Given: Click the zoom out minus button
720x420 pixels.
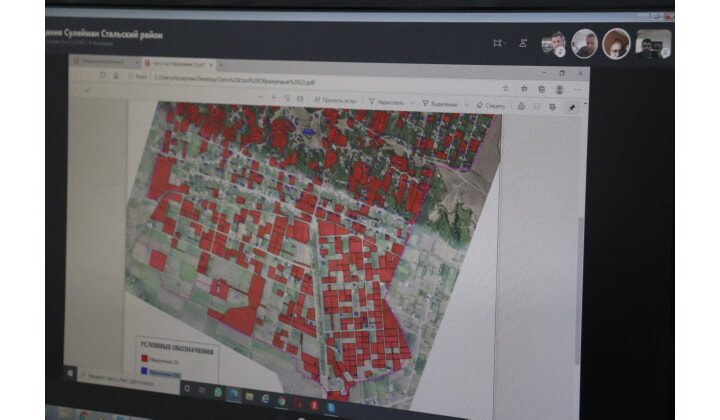Looking at the screenshot, I should (x=258, y=98).
